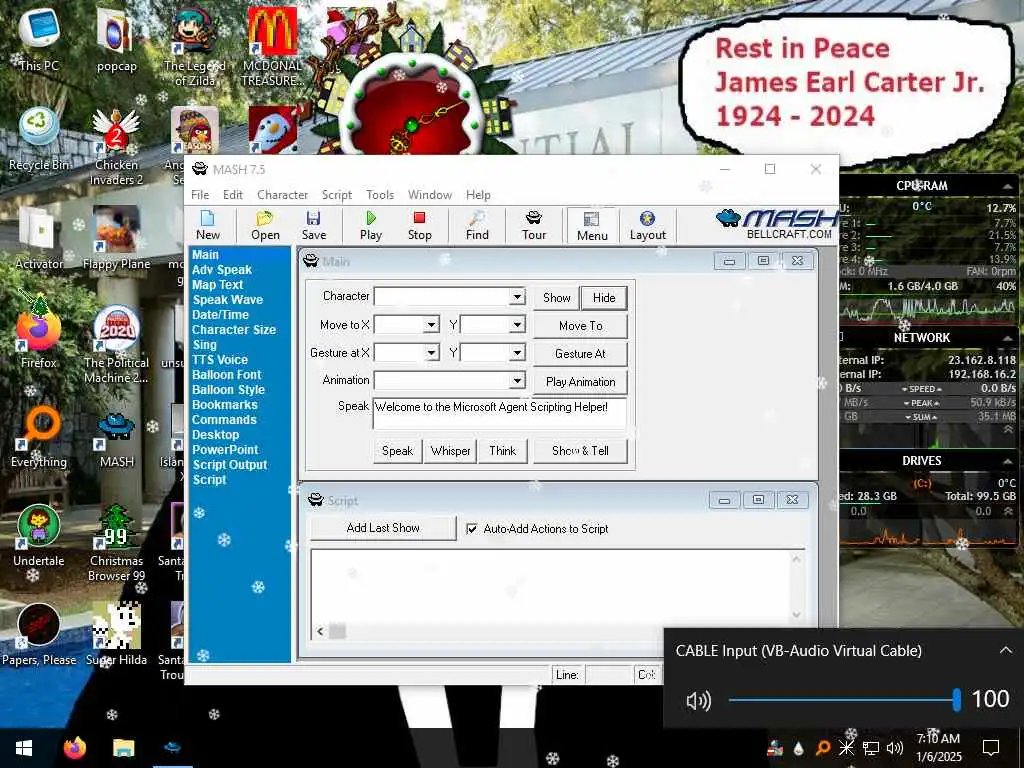1024x768 pixels.
Task: Select the Everything search desktop shortcut
Action: pyautogui.click(x=39, y=436)
